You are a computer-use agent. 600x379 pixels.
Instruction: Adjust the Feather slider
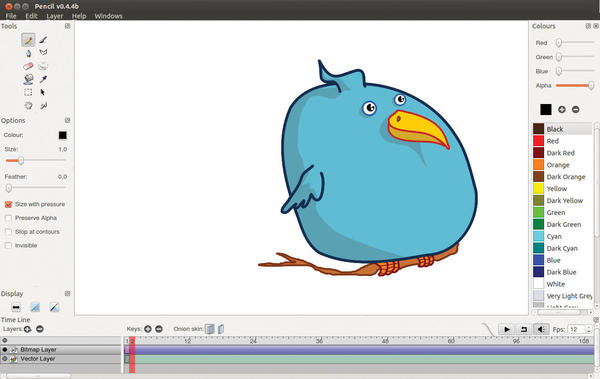(36, 188)
